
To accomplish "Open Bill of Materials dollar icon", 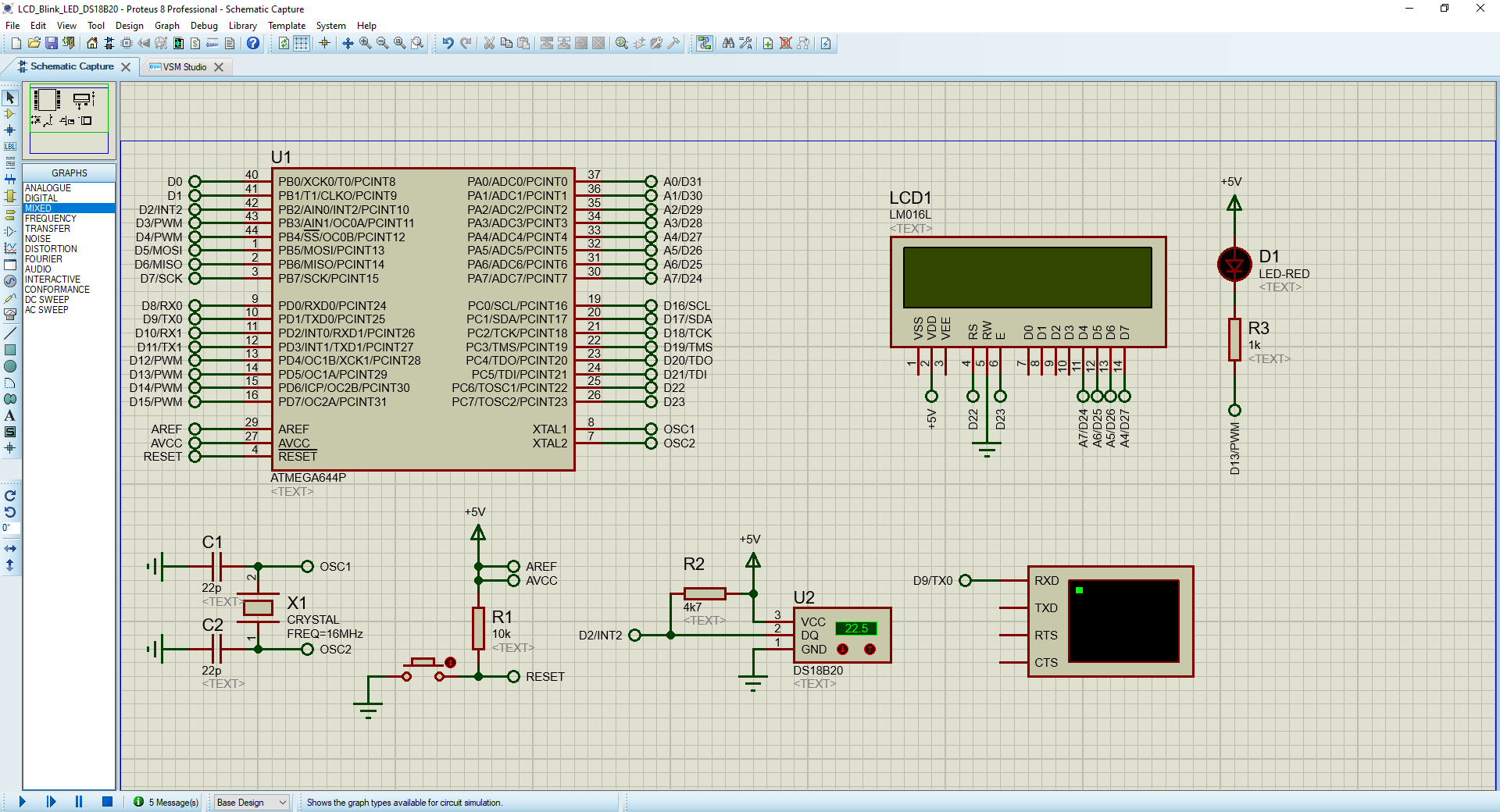I will (195, 44).
